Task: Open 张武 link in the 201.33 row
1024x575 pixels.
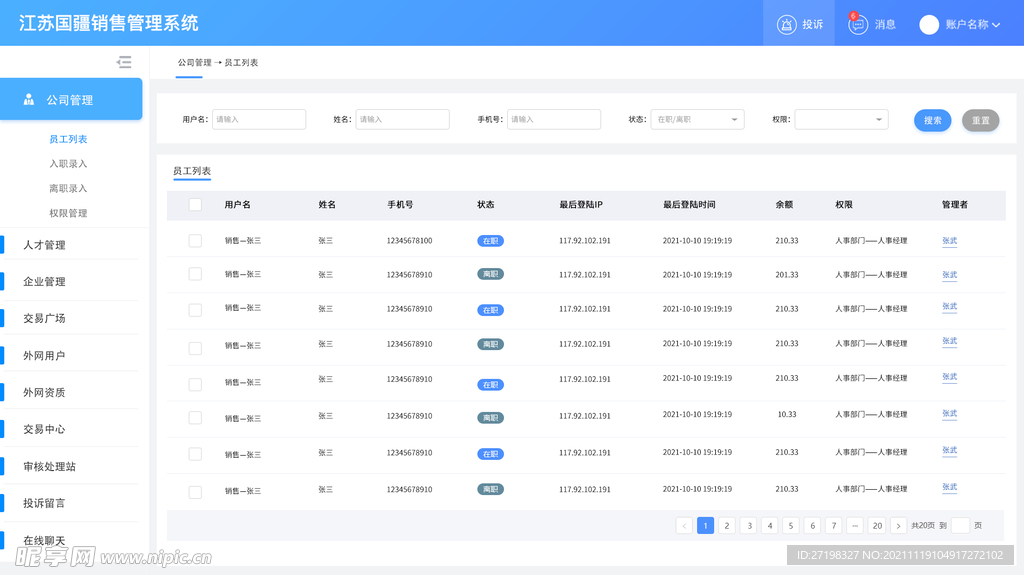Action: pos(950,274)
